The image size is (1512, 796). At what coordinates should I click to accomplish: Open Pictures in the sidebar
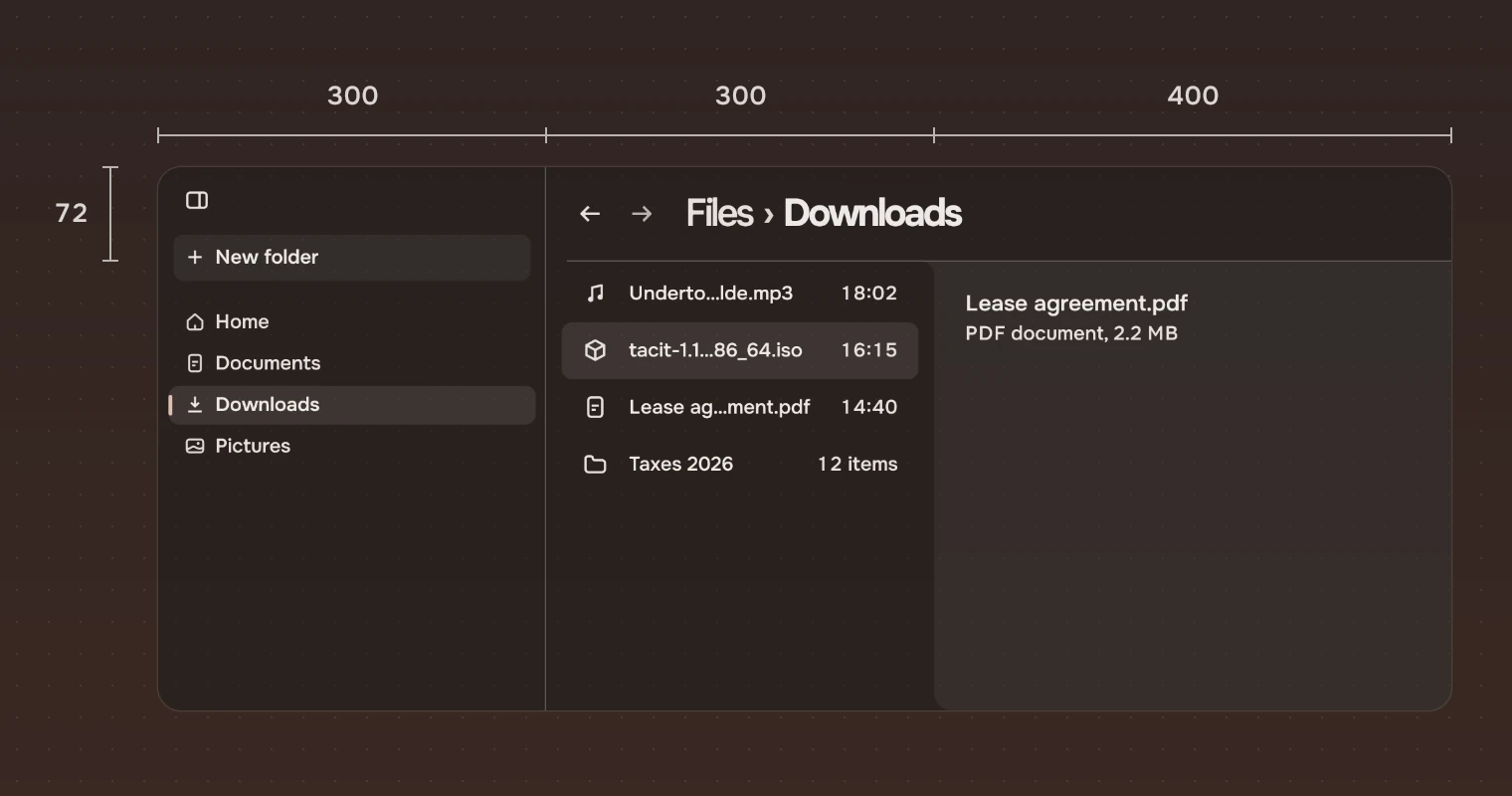(x=352, y=447)
